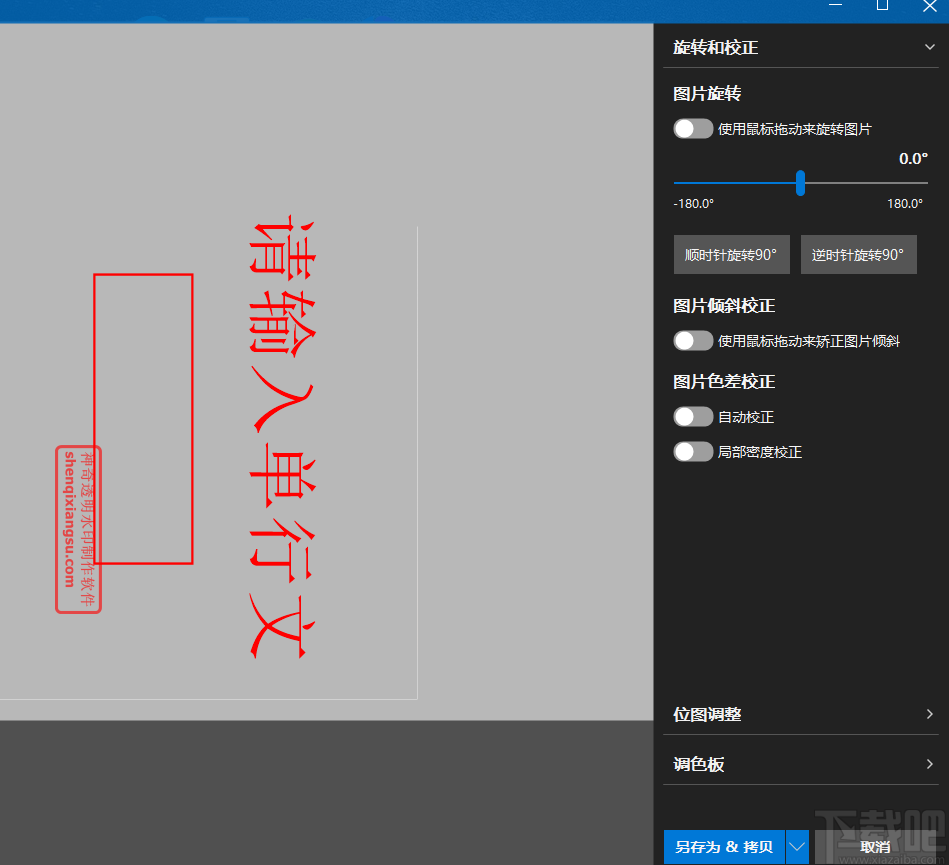Open dropdown arrow beside 另存为 & 拷贝
This screenshot has height=865, width=949.
797,847
